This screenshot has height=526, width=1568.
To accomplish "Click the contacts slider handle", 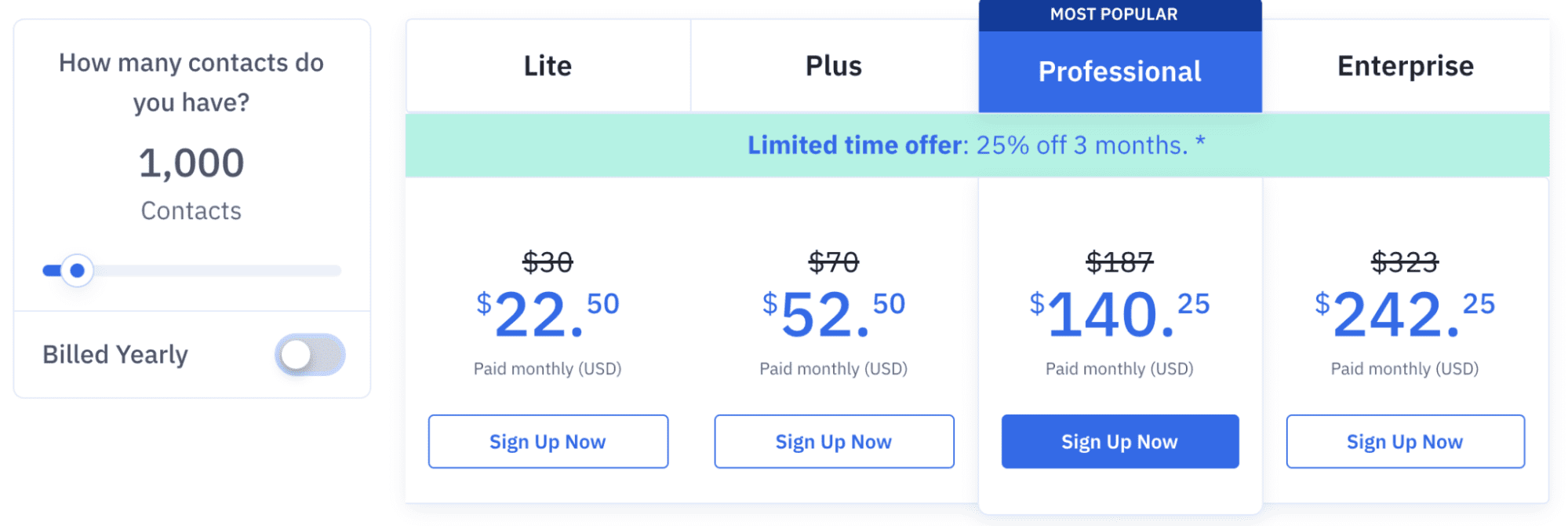I will click(77, 271).
